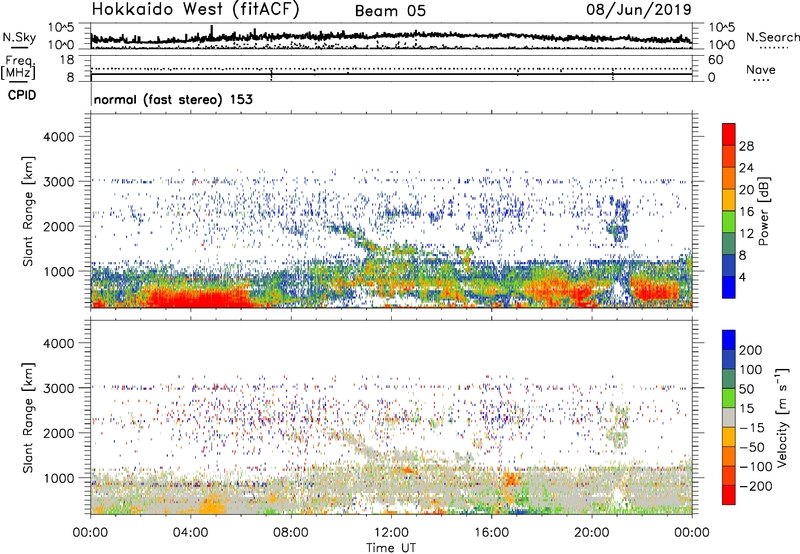800x554 pixels.
Task: Click the '18' frequency axis tick
Action: coord(67,60)
